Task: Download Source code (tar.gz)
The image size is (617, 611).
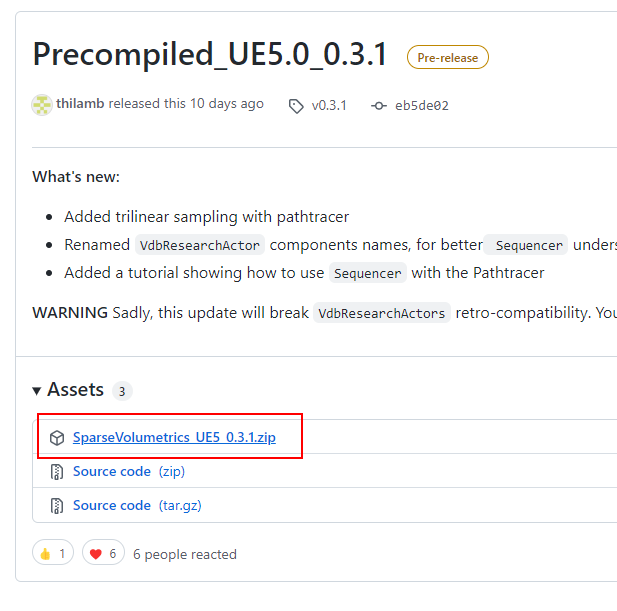Action: 112,506
